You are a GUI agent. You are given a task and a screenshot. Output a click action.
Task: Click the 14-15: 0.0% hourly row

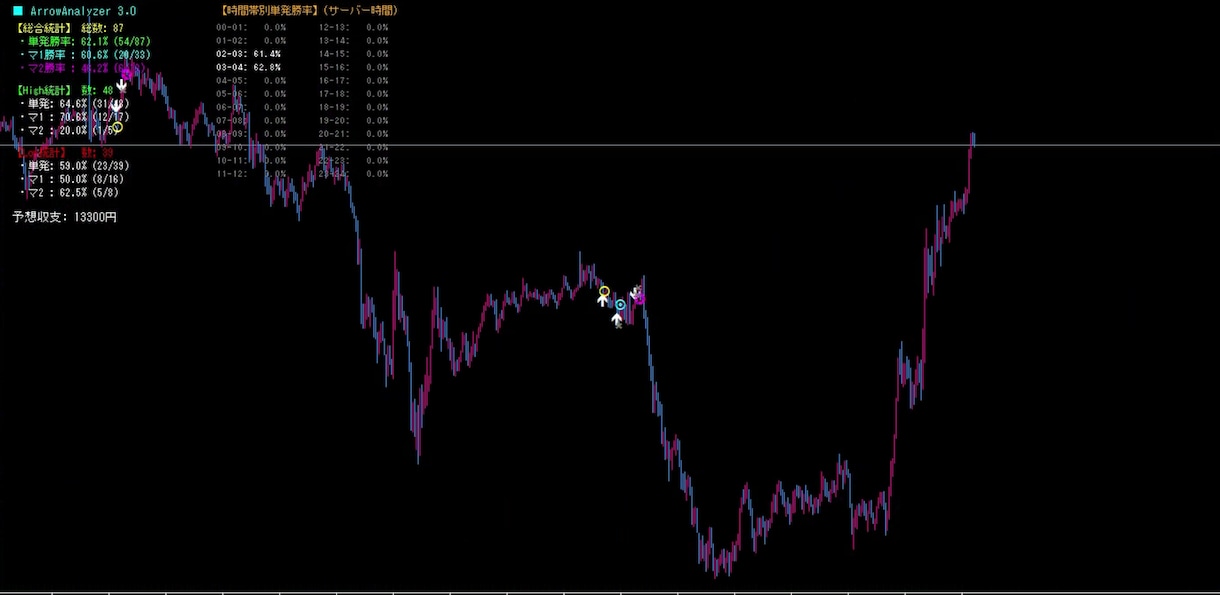tap(353, 54)
